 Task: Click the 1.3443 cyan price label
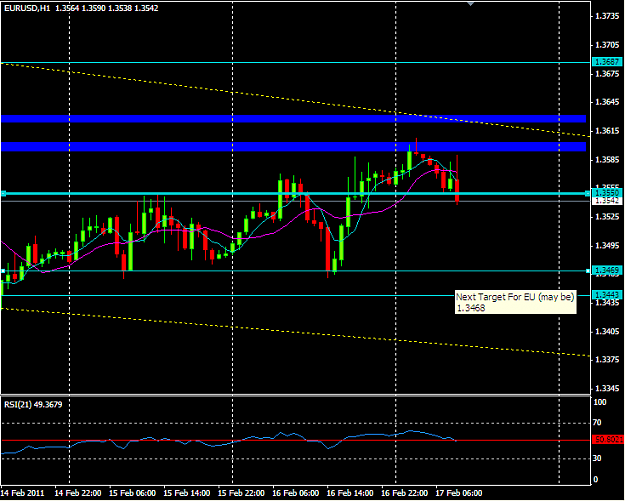(607, 295)
